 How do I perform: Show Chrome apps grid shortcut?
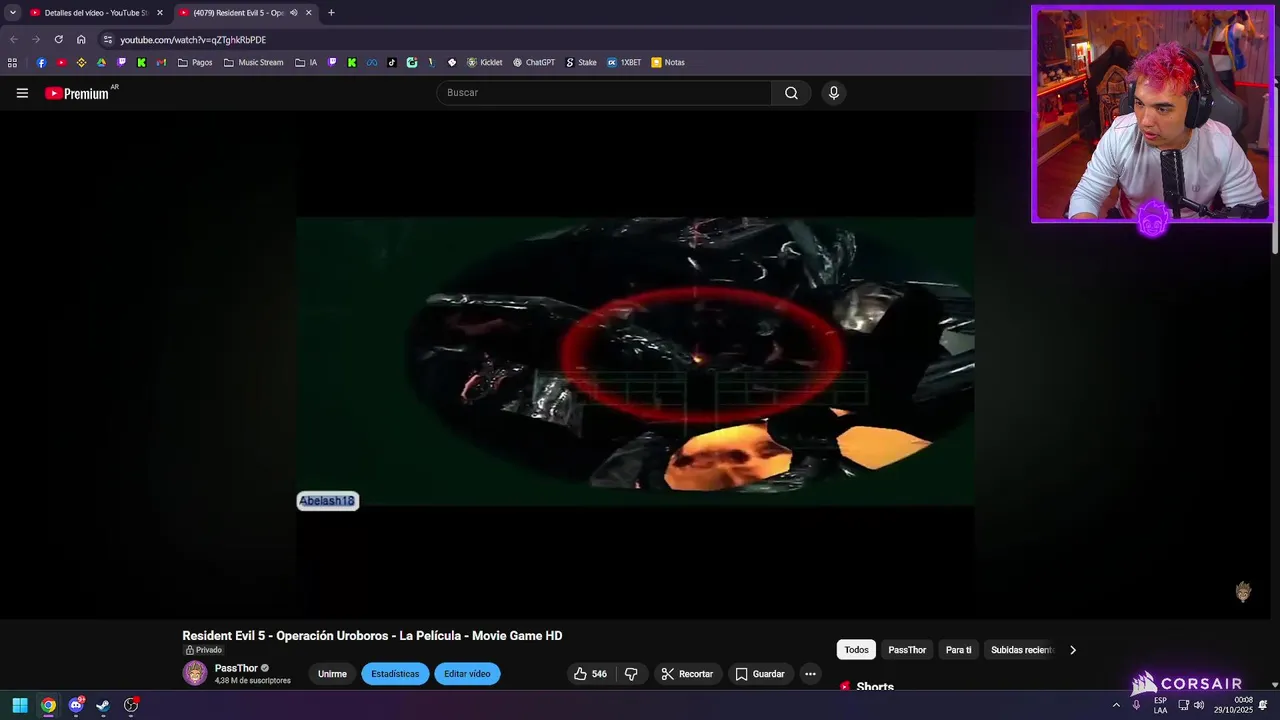point(12,62)
